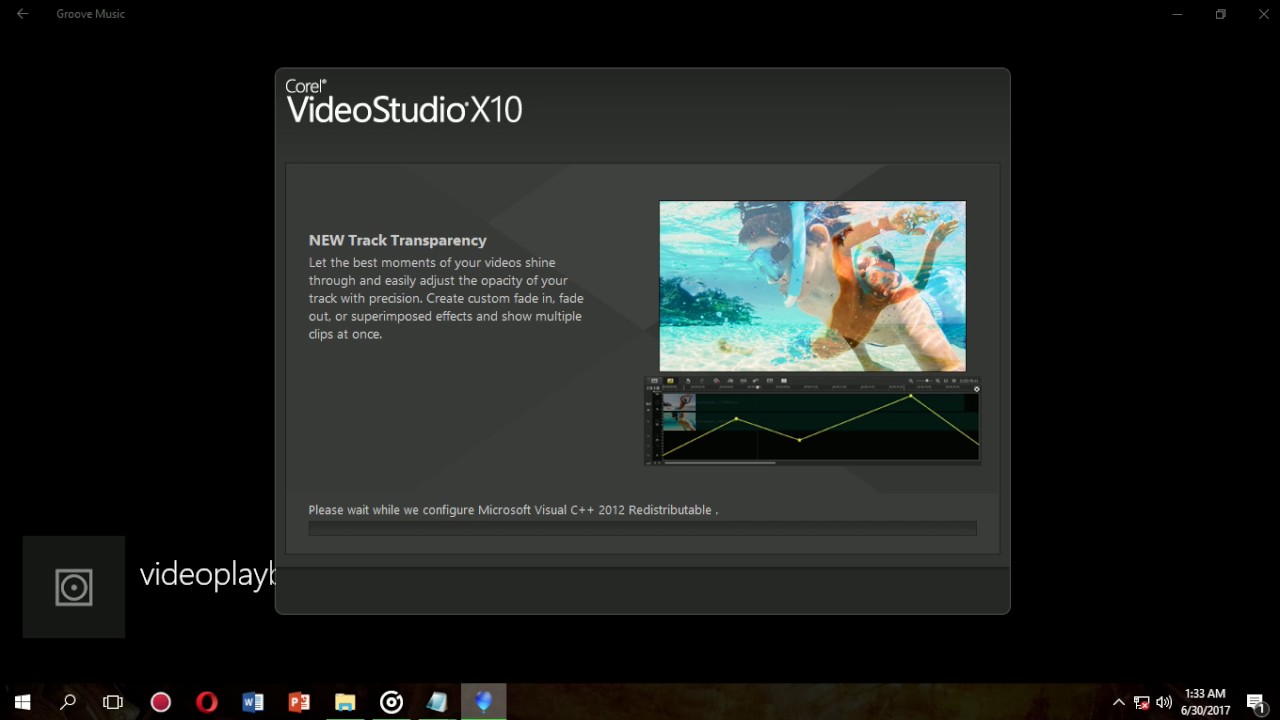Viewport: 1280px width, 720px height.
Task: Select the active installer taskbar icon
Action: (484, 702)
